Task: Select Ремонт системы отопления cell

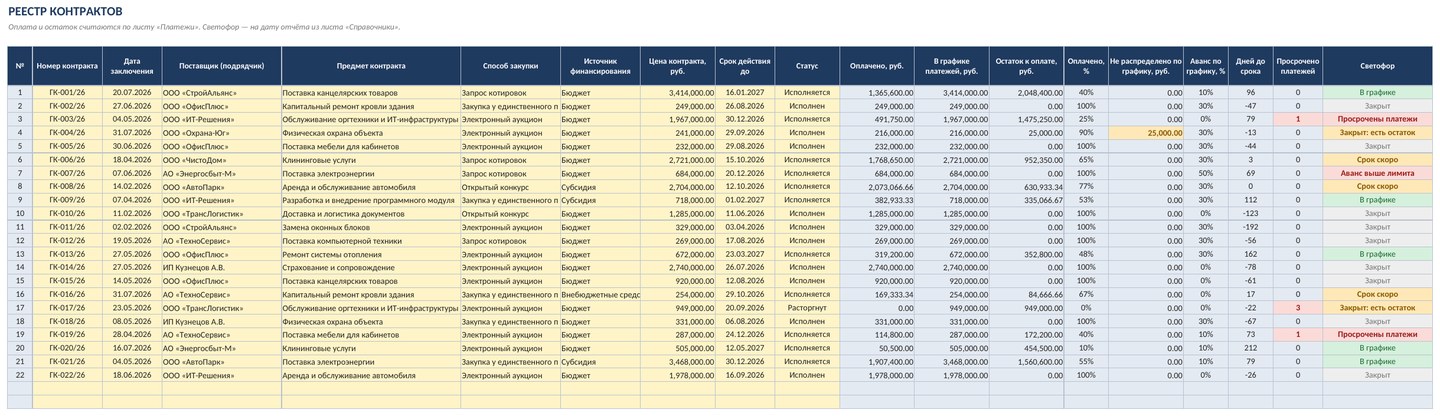Action: [x=371, y=254]
